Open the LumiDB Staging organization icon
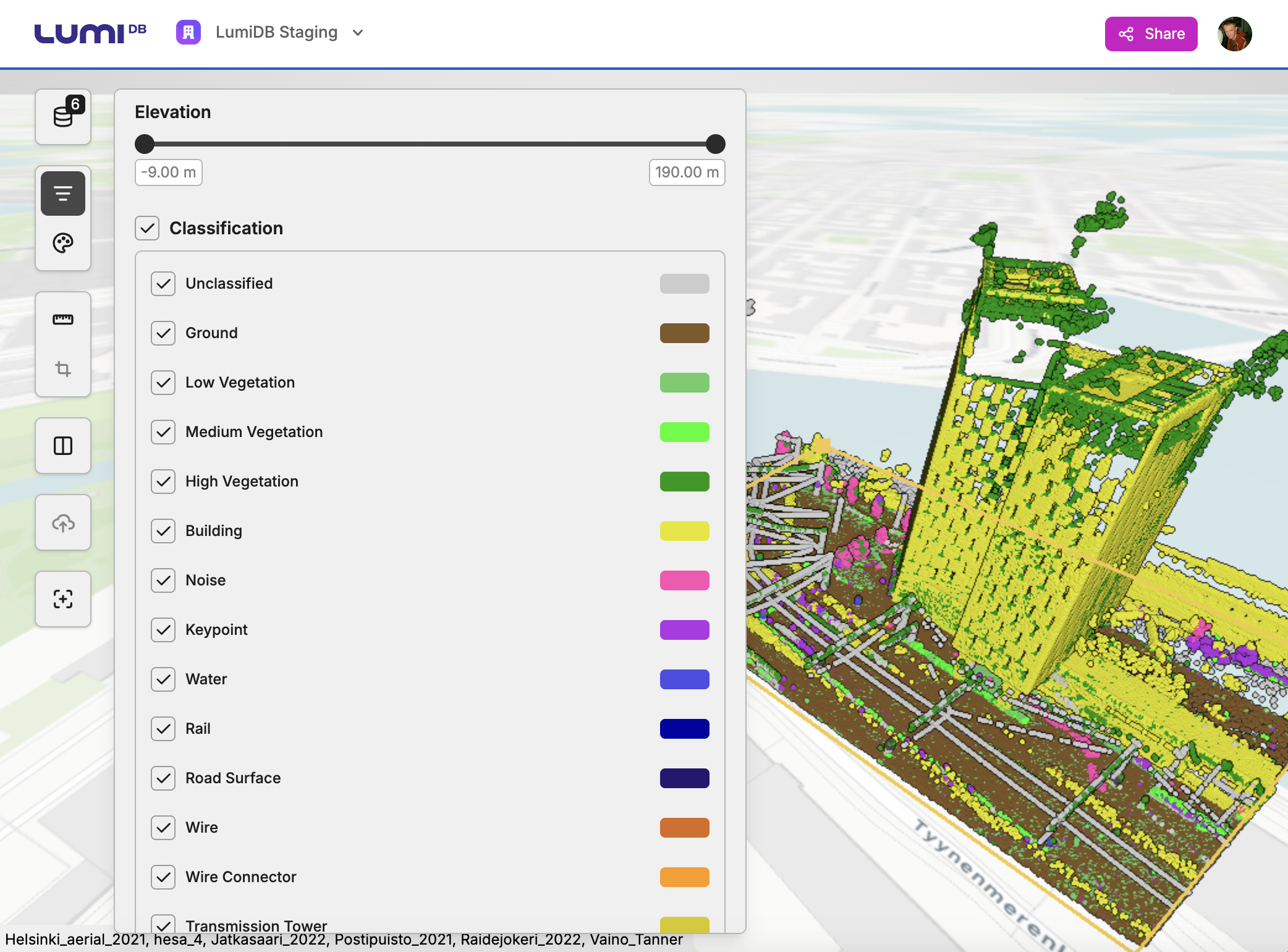The width and height of the screenshot is (1288, 952). [189, 32]
